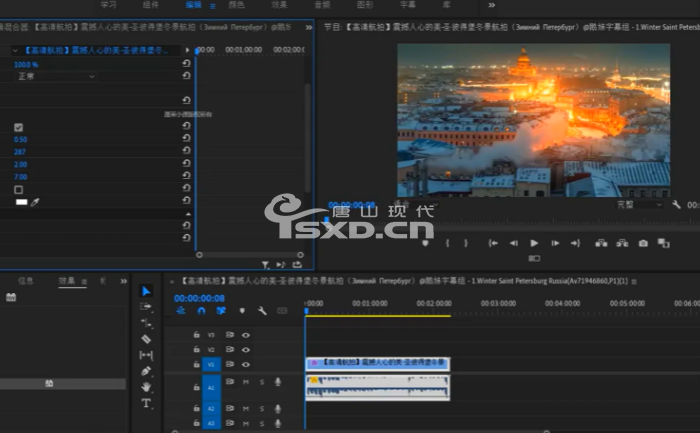Mute audio track A1
This screenshot has height=433, width=700.
[246, 382]
